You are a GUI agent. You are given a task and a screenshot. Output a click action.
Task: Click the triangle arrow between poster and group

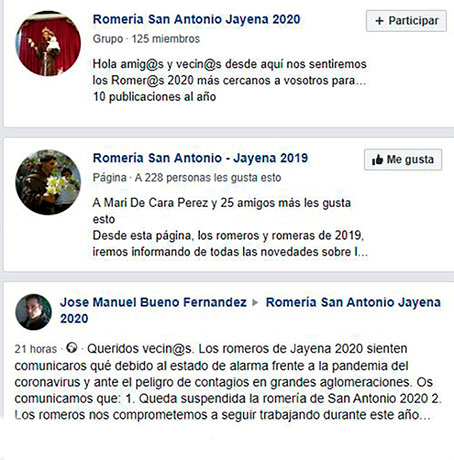tap(255, 303)
